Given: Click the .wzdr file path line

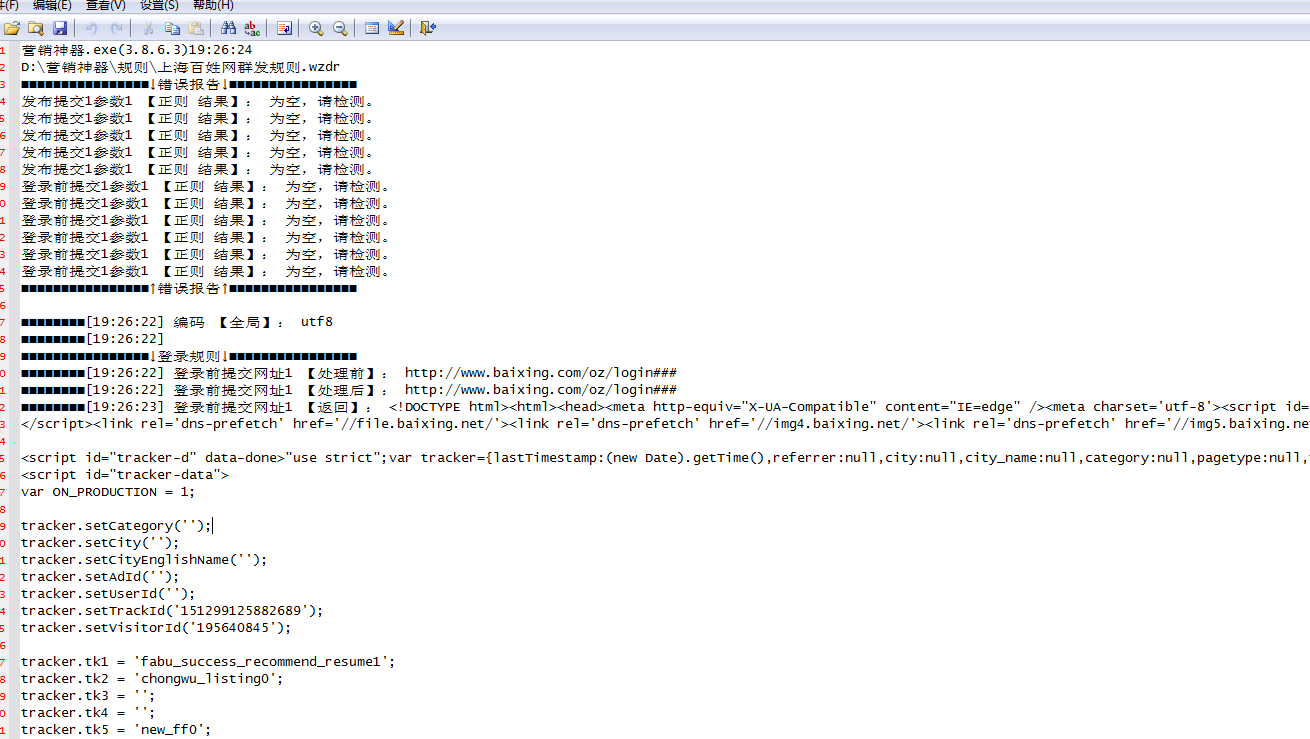Looking at the screenshot, I should 180,67.
